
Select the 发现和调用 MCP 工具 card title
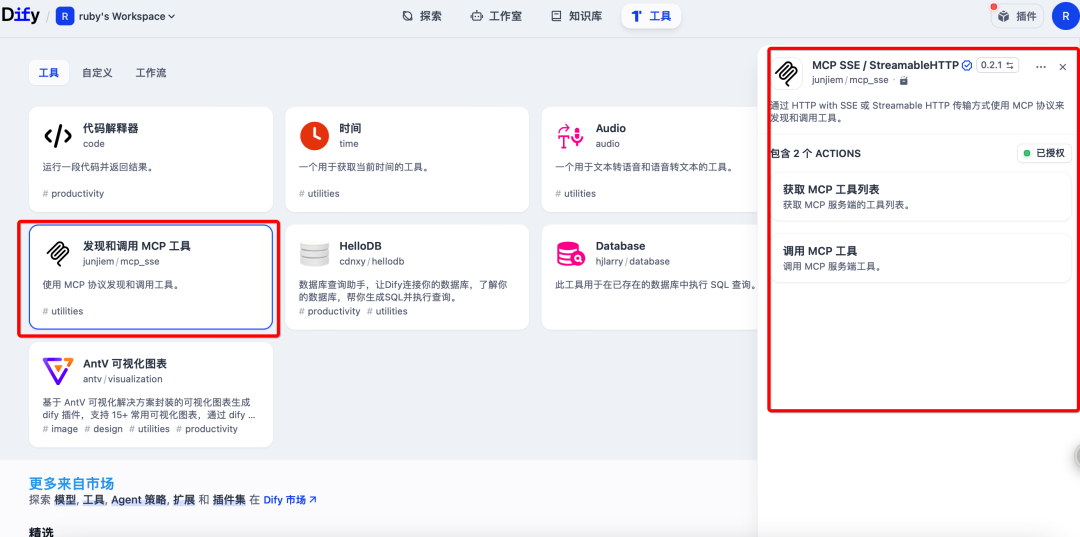click(137, 246)
